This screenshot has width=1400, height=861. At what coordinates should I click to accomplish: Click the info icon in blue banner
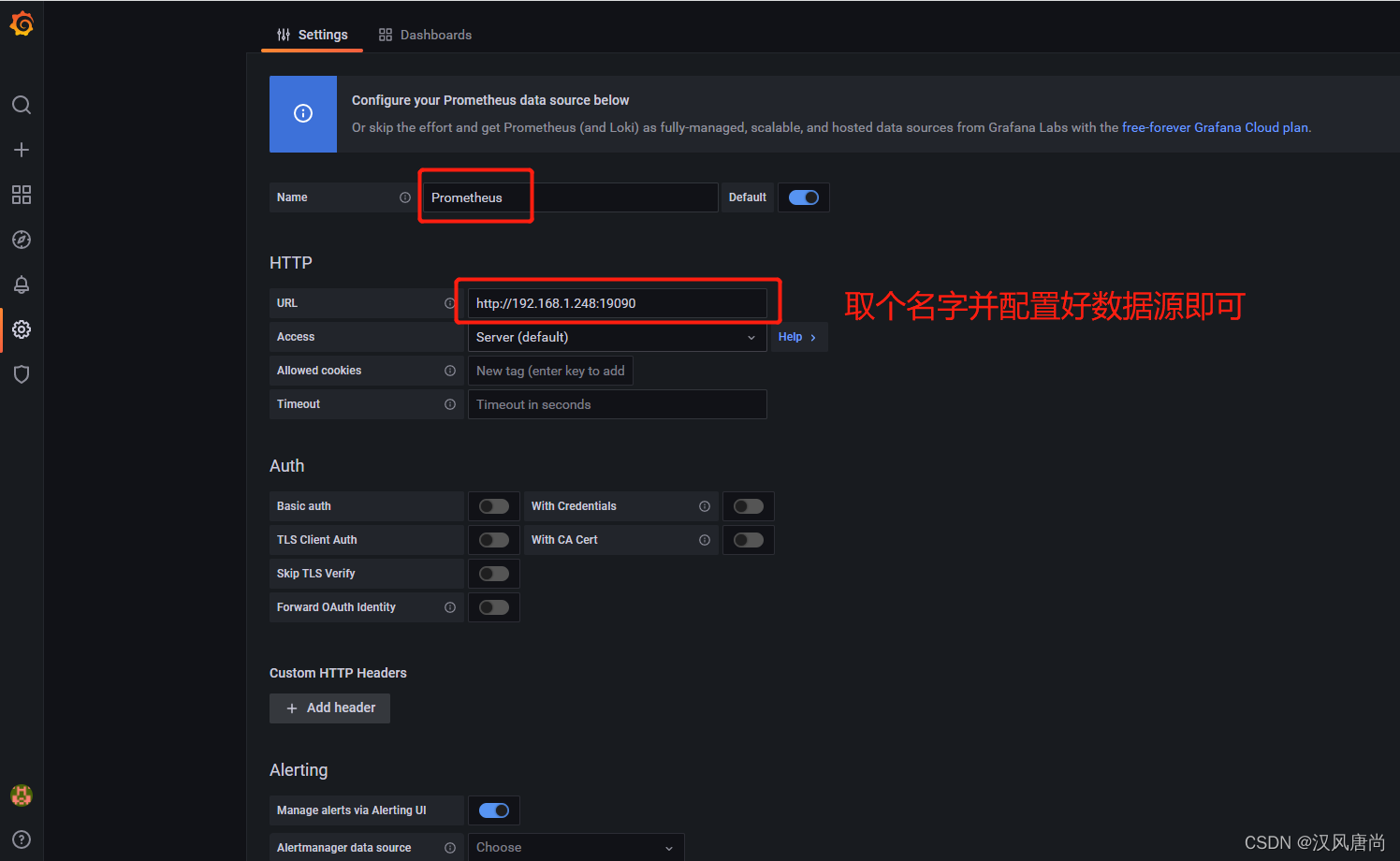(303, 113)
